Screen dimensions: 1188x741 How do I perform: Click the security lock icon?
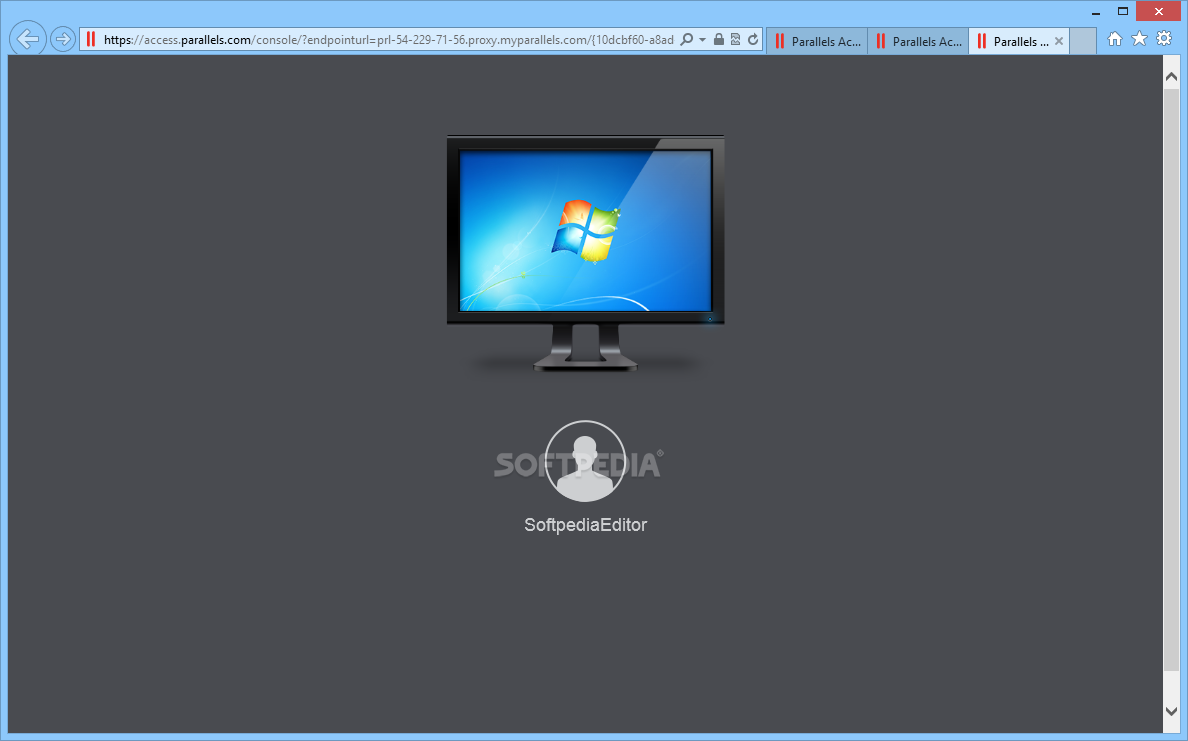[718, 39]
